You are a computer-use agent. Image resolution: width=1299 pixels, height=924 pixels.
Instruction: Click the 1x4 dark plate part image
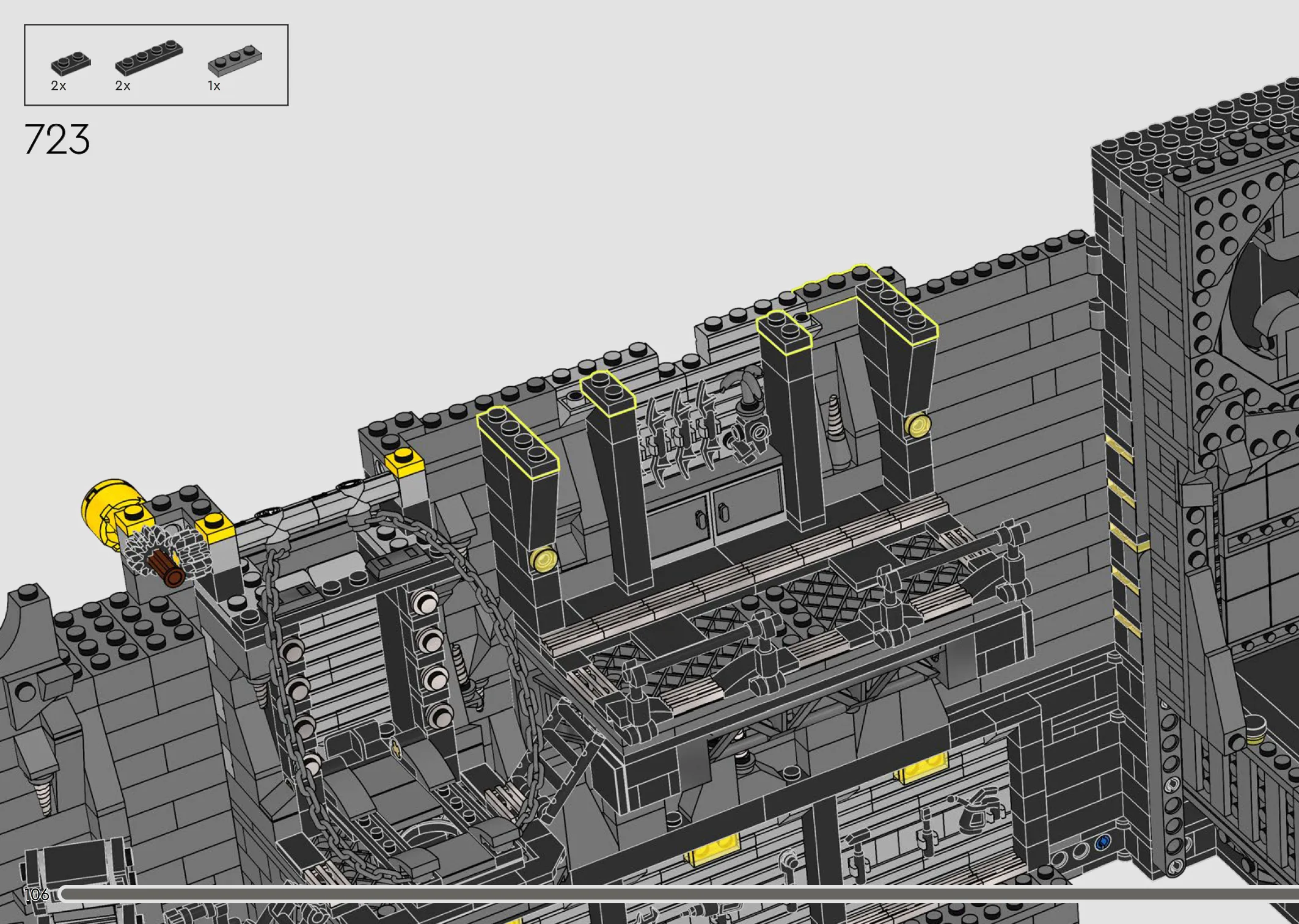tap(148, 58)
